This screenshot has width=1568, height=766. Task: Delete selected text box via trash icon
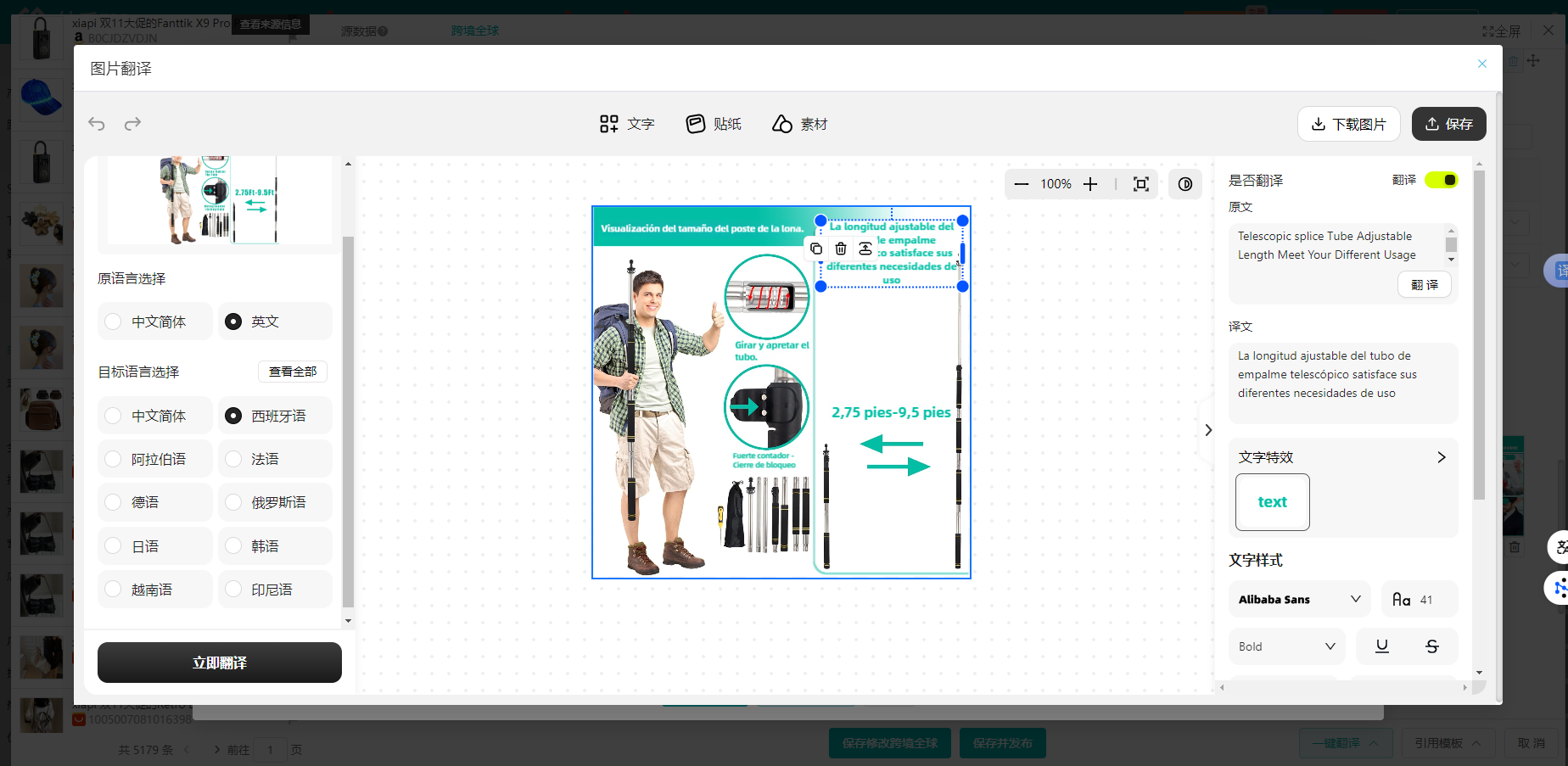(841, 249)
